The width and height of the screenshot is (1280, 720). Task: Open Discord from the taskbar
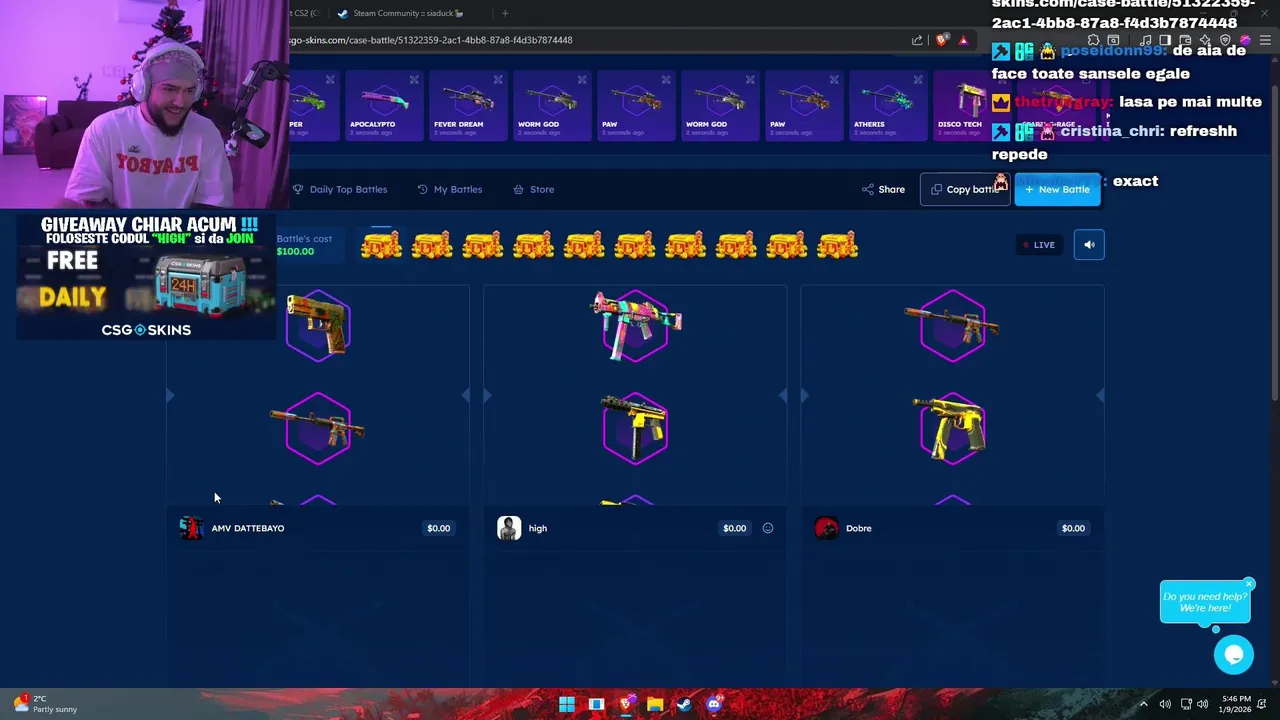coord(713,705)
